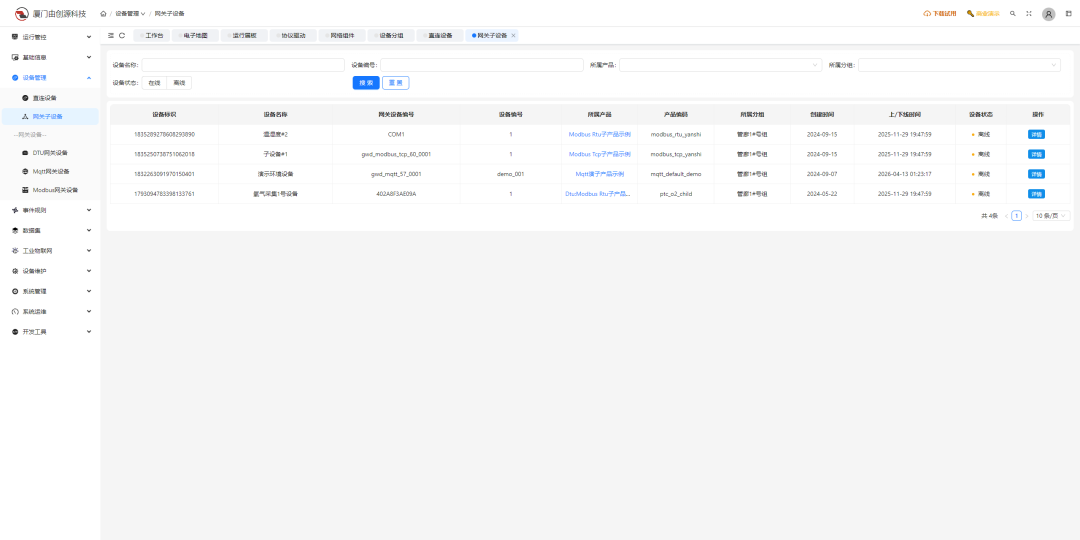
Task: Toggle fullscreen with the expand icon
Action: tap(1028, 14)
